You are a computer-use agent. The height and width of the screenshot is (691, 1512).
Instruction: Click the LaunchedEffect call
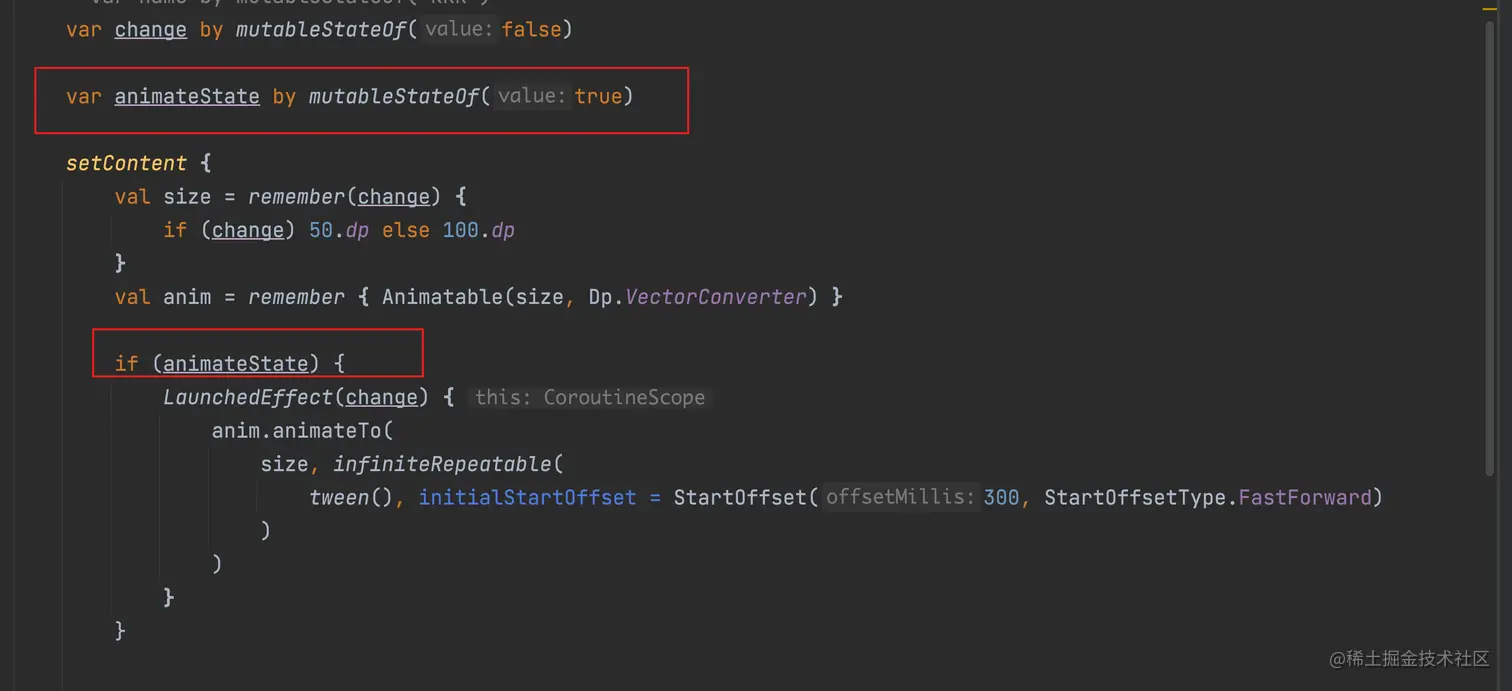tap(248, 397)
